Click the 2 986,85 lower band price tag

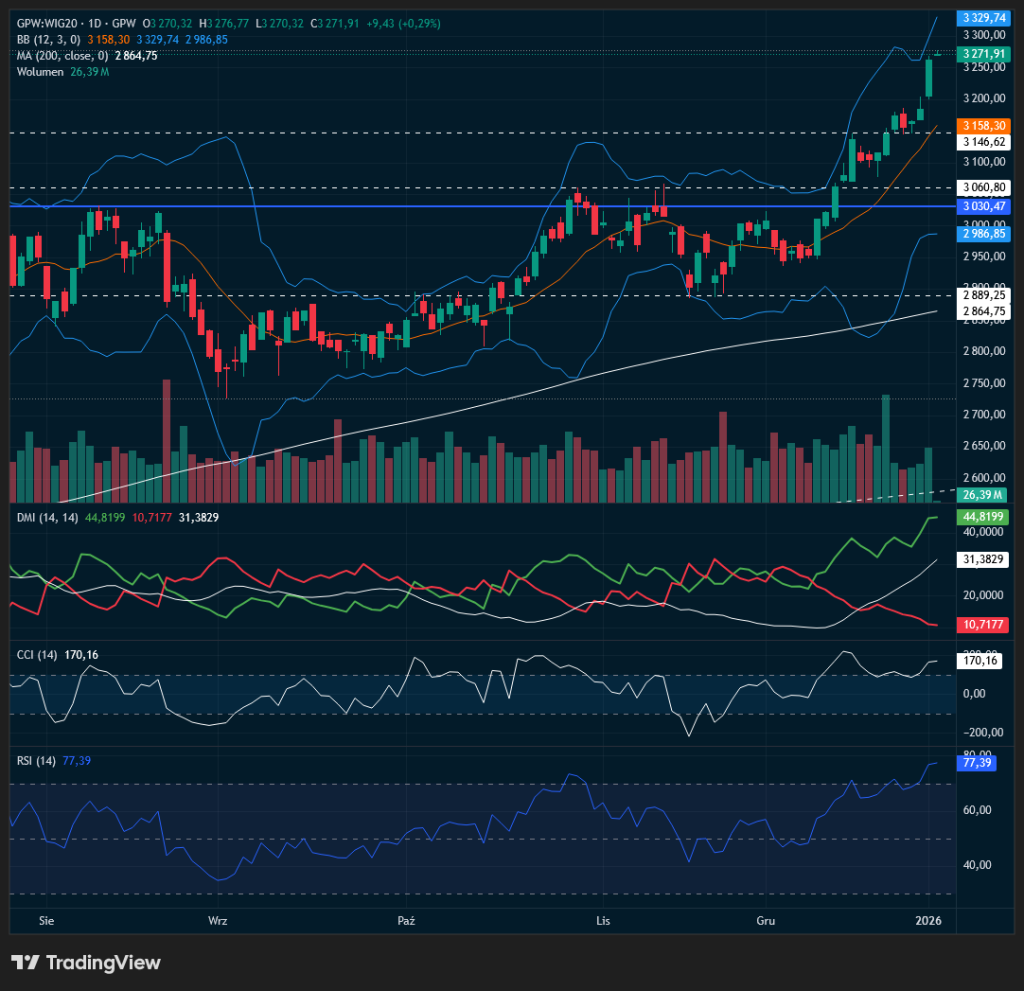983,233
